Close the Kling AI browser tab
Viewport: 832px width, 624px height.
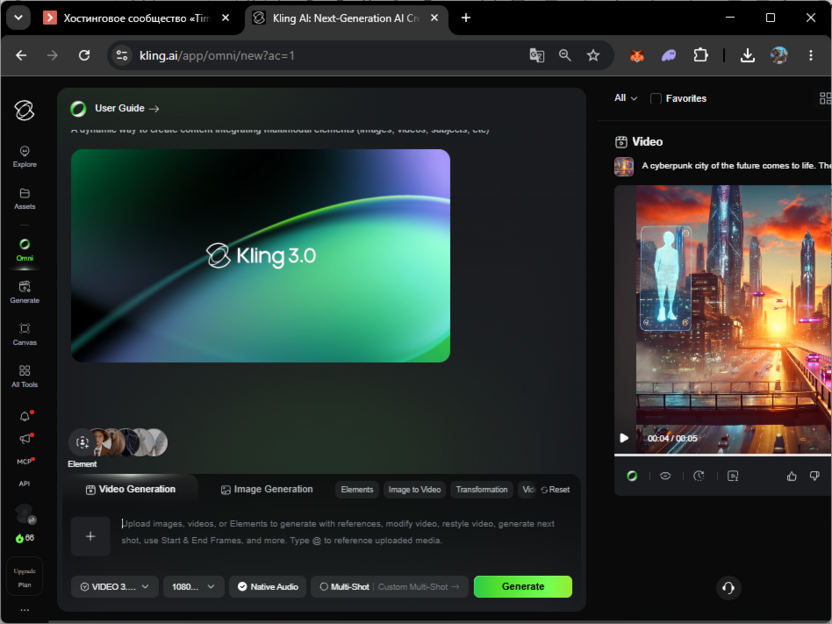[434, 18]
